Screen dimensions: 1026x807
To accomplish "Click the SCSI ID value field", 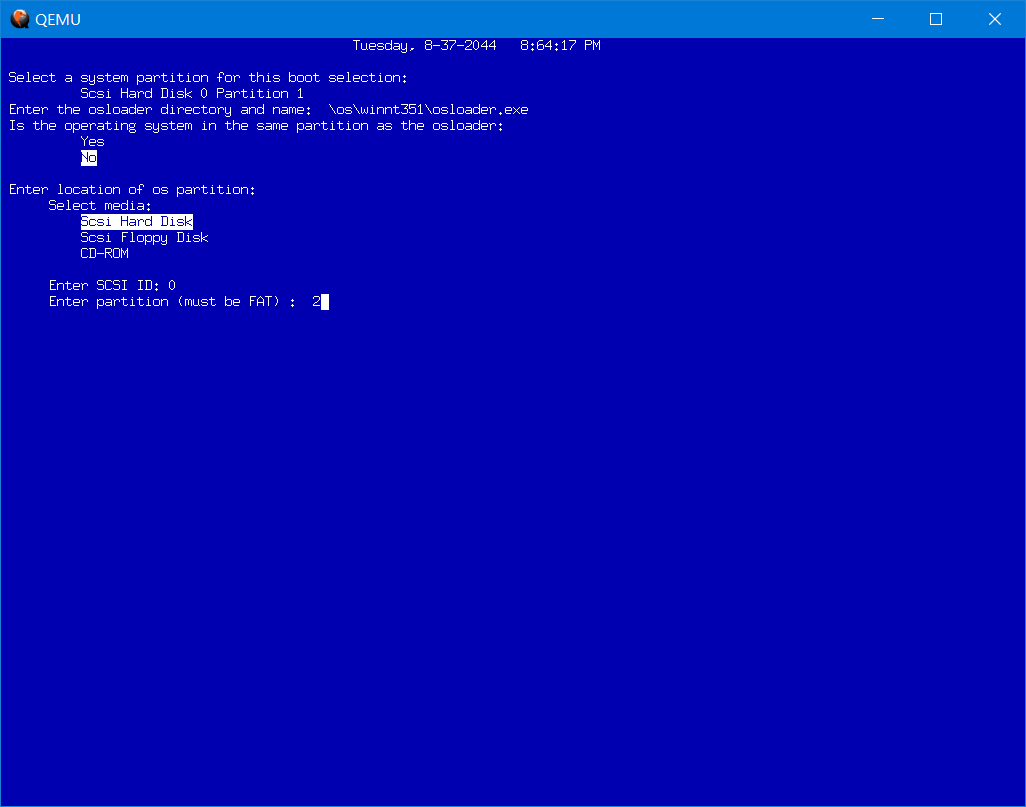I will pos(171,285).
